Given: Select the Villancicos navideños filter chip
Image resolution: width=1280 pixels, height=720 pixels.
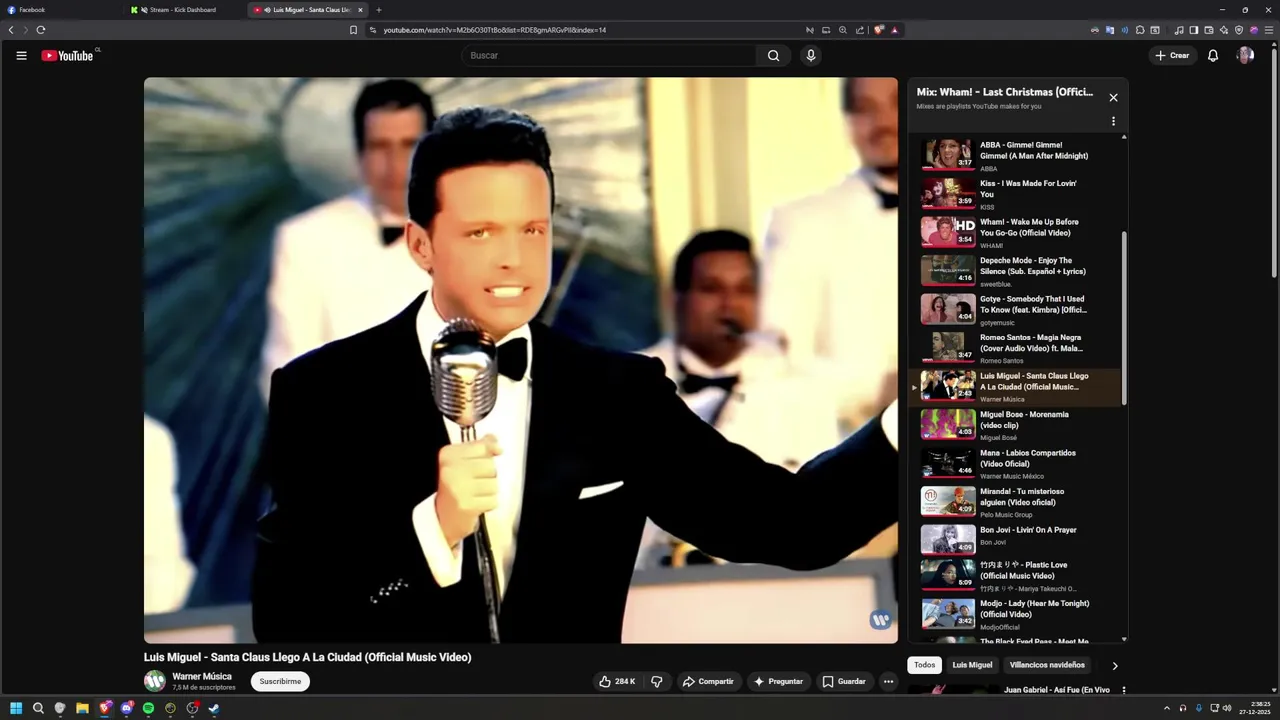Looking at the screenshot, I should pyautogui.click(x=1047, y=665).
